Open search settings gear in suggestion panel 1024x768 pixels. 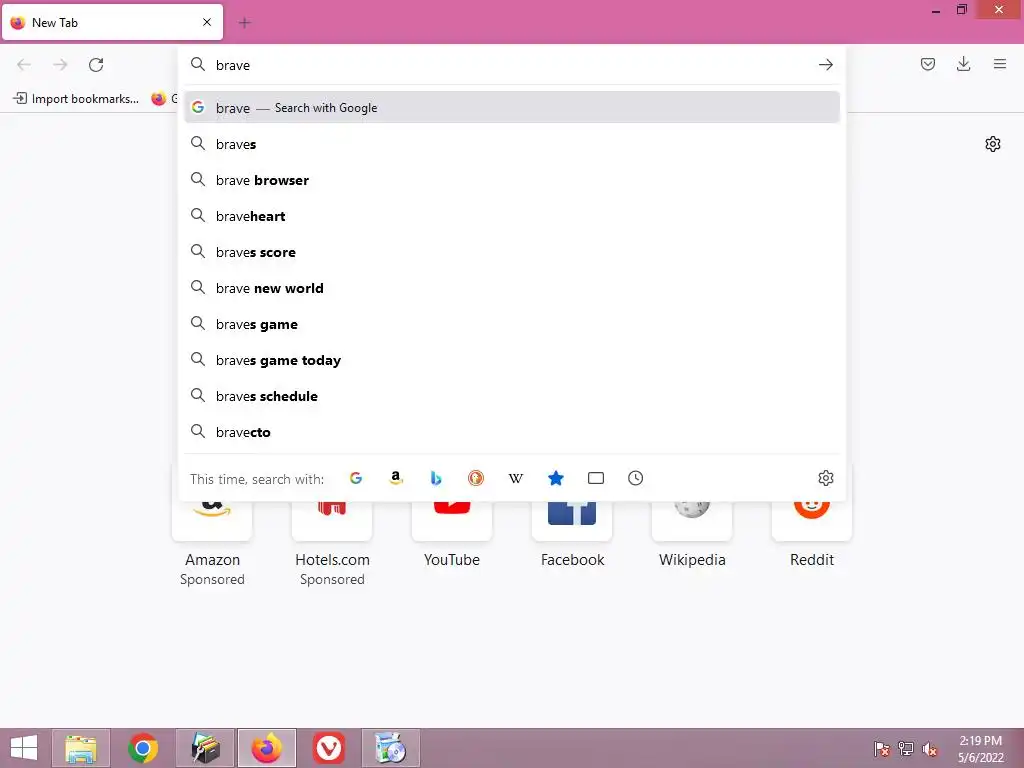pos(825,478)
